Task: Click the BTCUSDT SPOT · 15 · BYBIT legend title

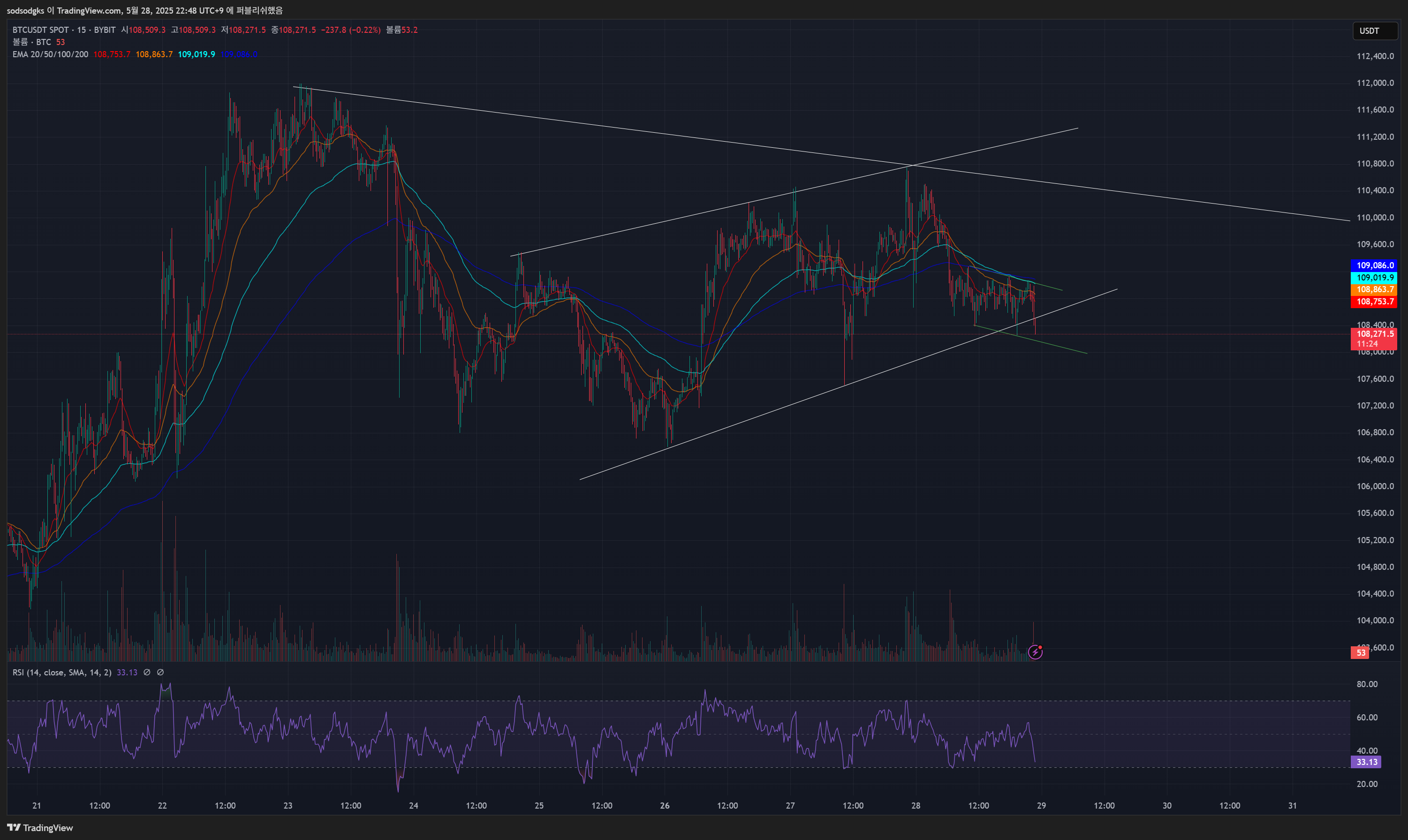Action: coord(64,30)
